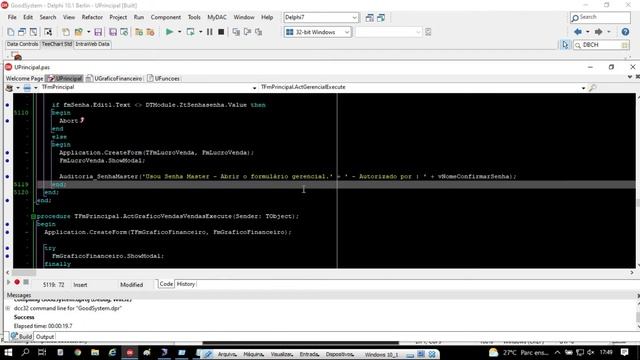
Task: Open the TFmPrincipal class combo dropdown
Action: click(x=254, y=88)
